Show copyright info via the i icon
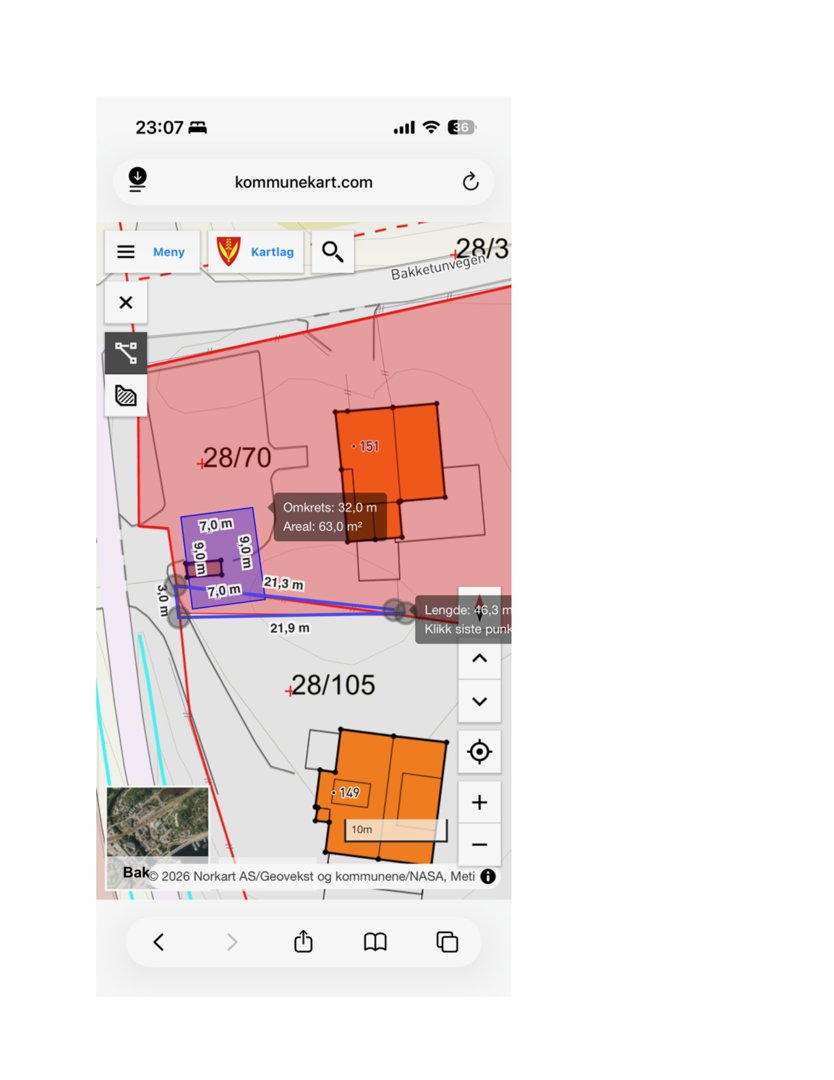Screen dimensions: 834x1080 [x=488, y=877]
